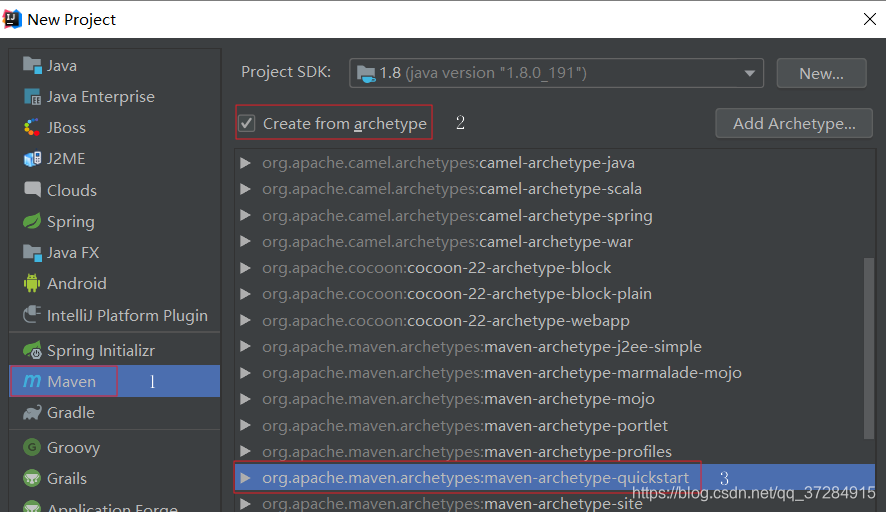Click the Groovy G icon
This screenshot has width=886, height=512.
32,448
